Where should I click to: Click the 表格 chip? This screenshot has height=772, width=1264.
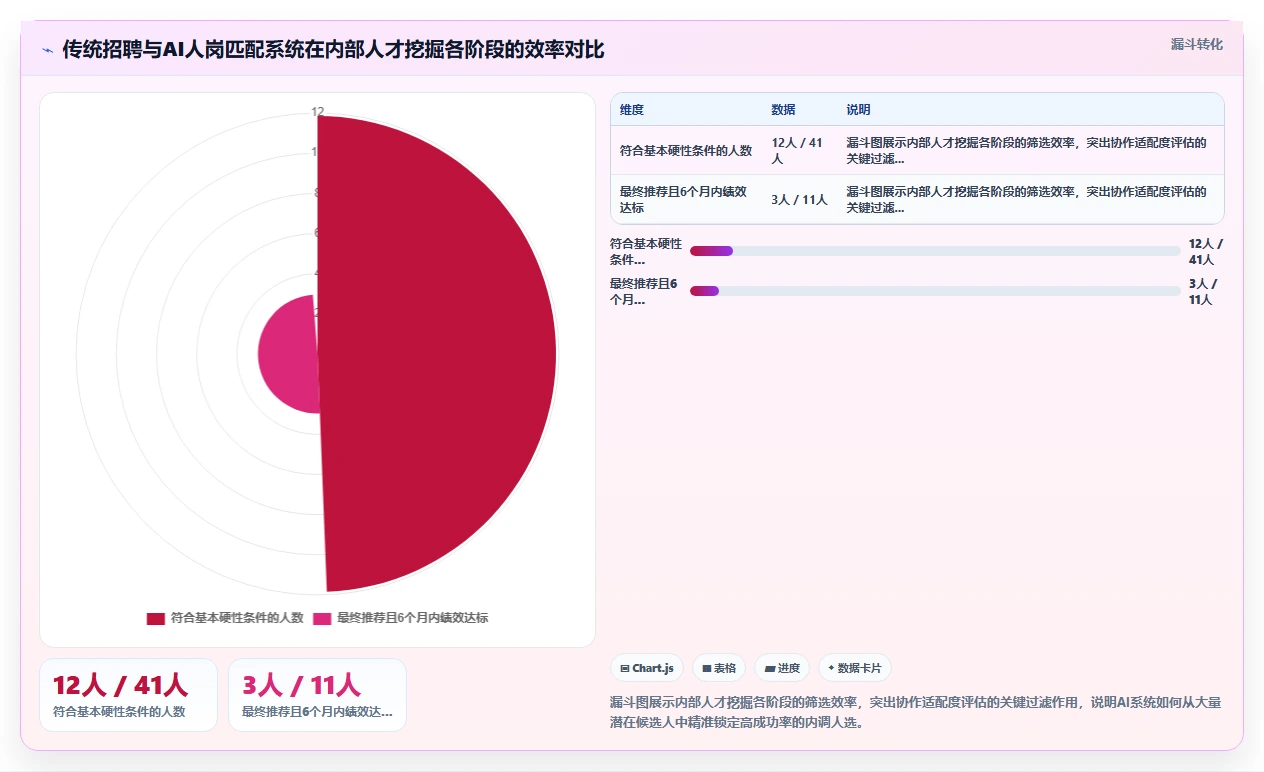point(719,668)
